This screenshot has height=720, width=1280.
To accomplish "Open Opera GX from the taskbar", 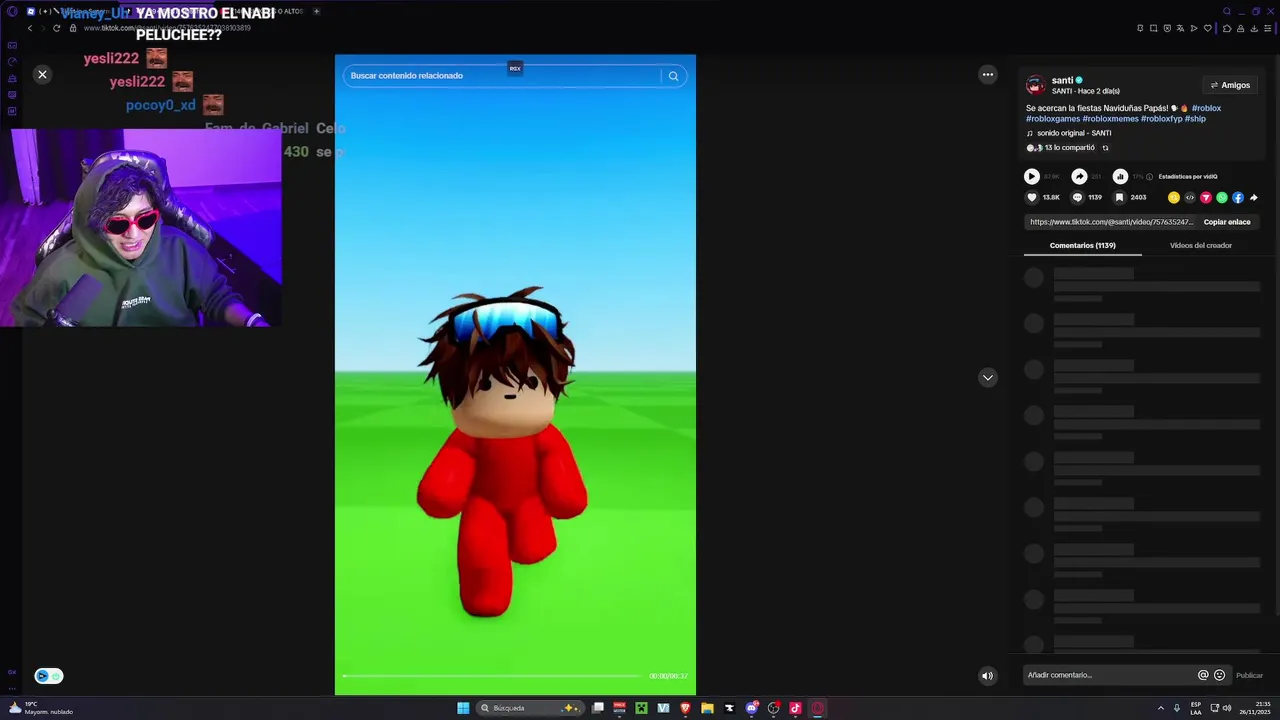I will 817,708.
